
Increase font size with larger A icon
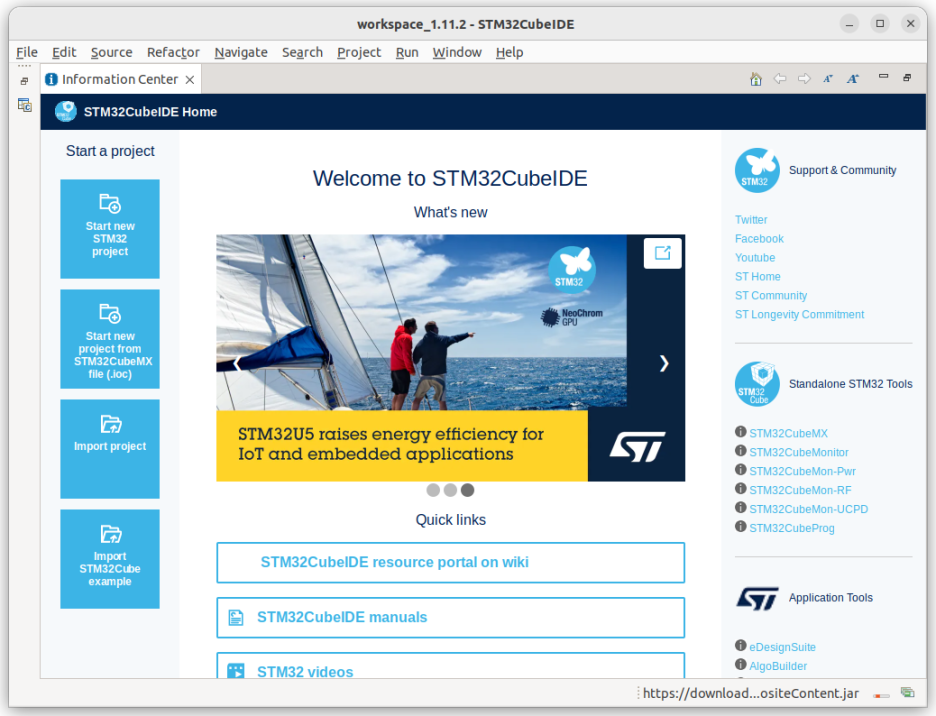coord(852,79)
